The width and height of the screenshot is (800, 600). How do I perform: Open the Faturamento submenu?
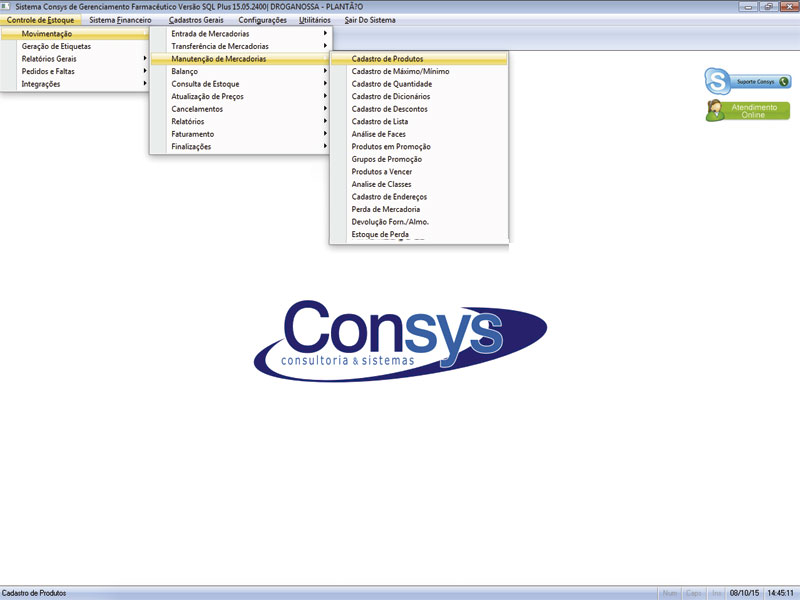pyautogui.click(x=240, y=134)
